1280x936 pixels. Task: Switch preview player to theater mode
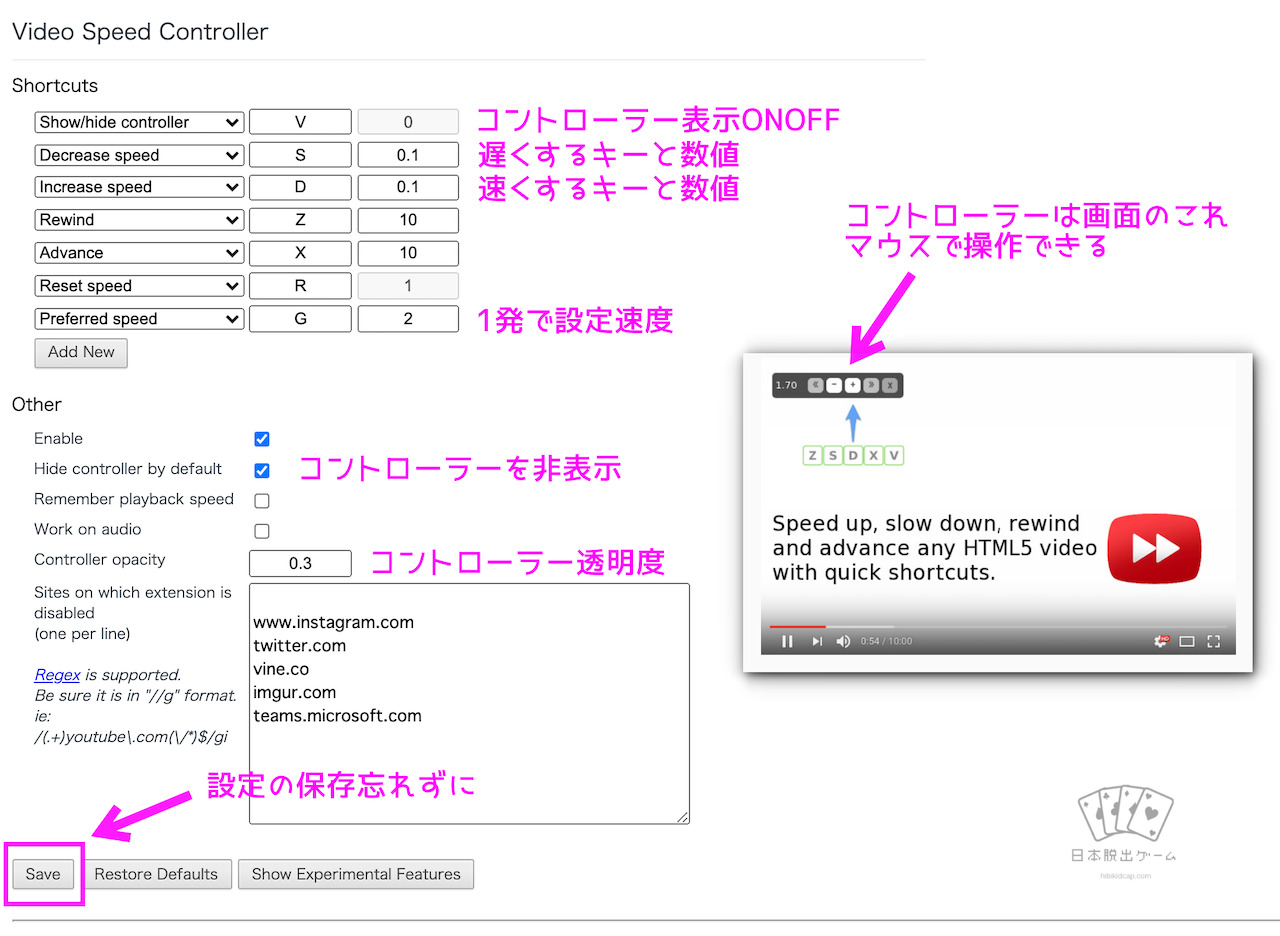(x=1187, y=641)
